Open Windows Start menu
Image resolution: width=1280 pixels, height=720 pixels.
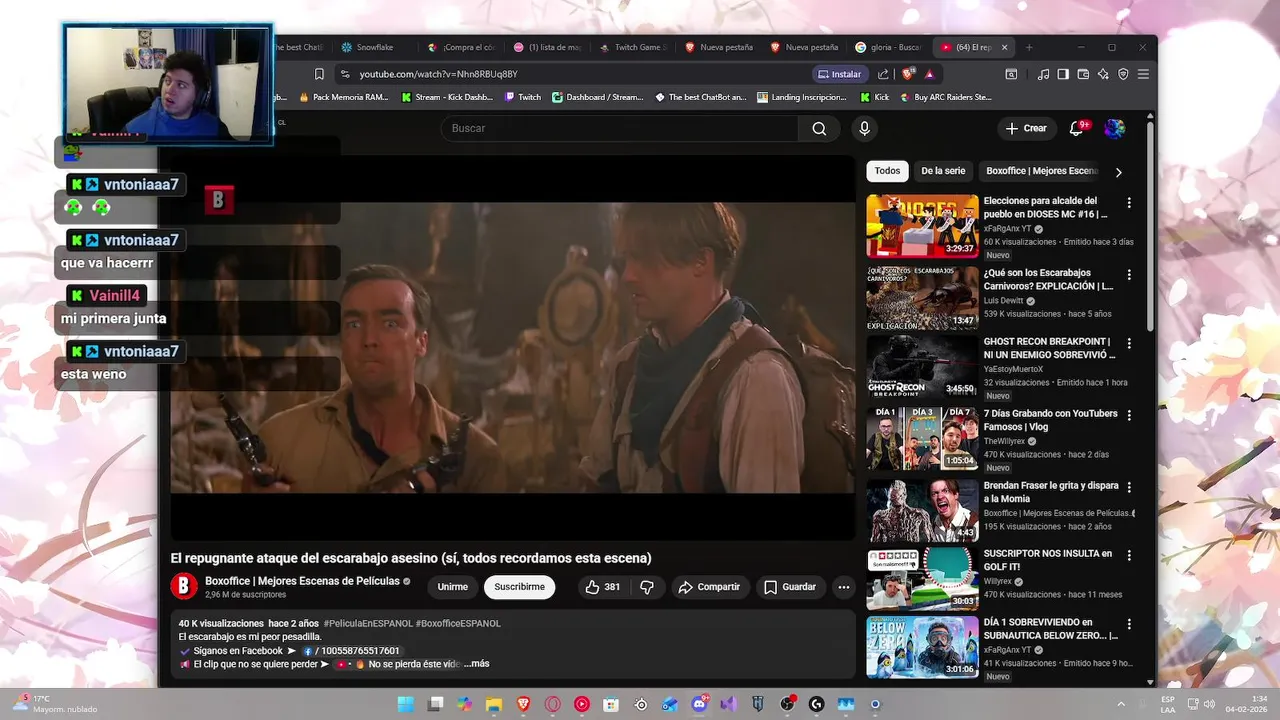point(405,704)
